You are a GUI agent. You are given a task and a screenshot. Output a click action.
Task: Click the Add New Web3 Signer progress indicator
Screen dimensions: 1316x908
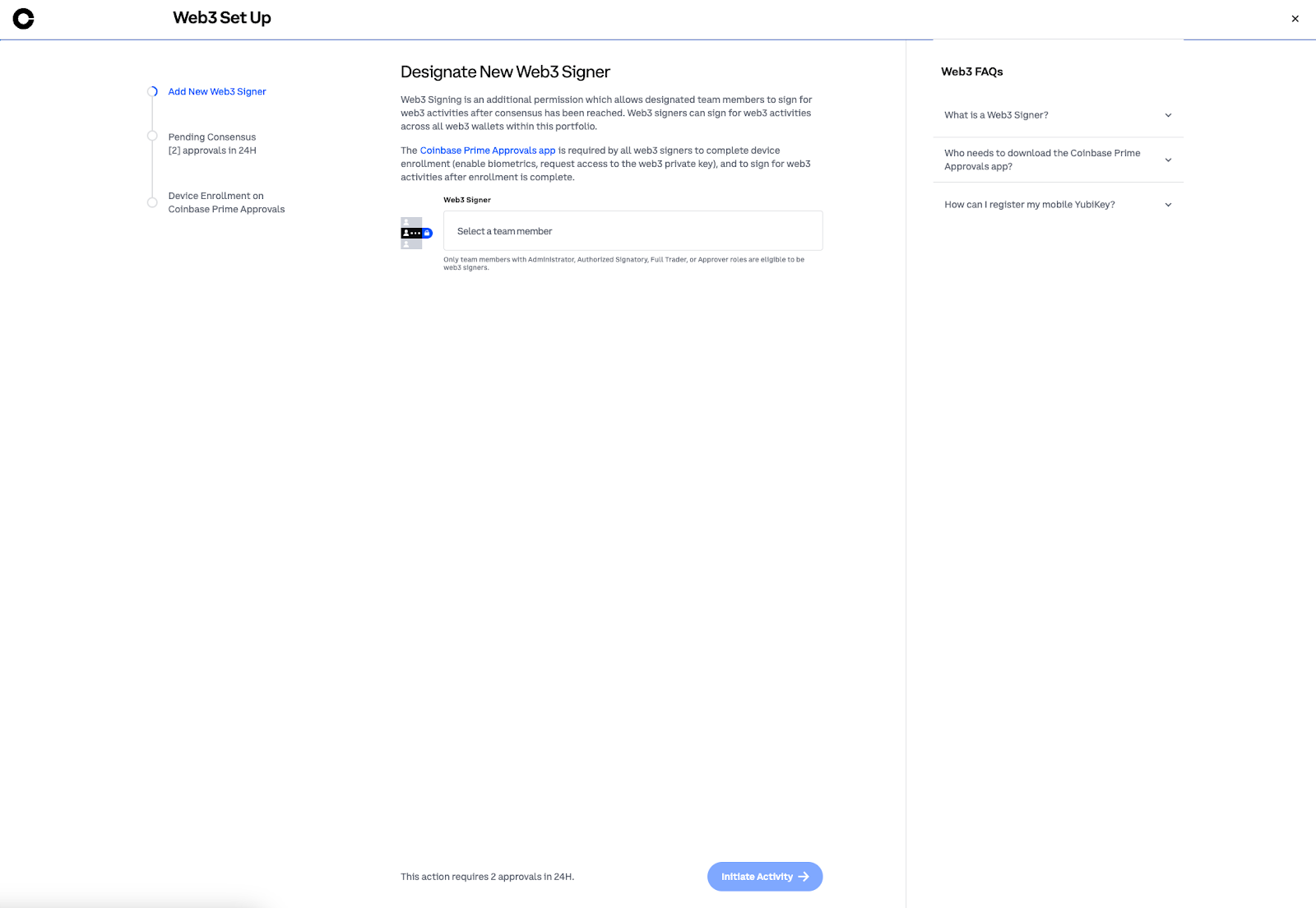(152, 91)
